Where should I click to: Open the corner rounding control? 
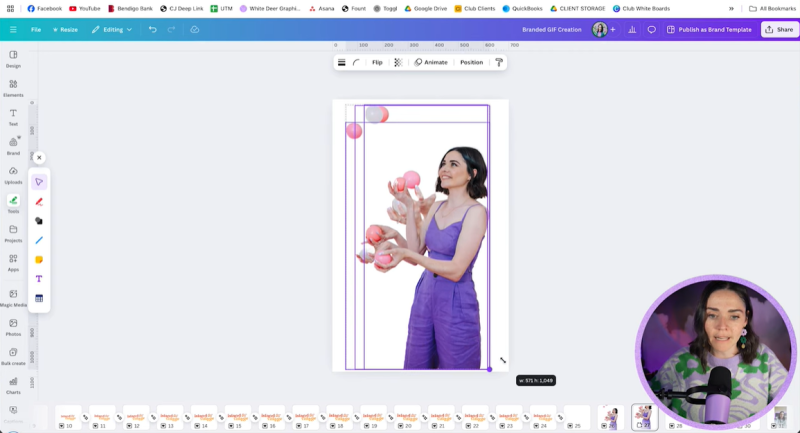point(356,62)
